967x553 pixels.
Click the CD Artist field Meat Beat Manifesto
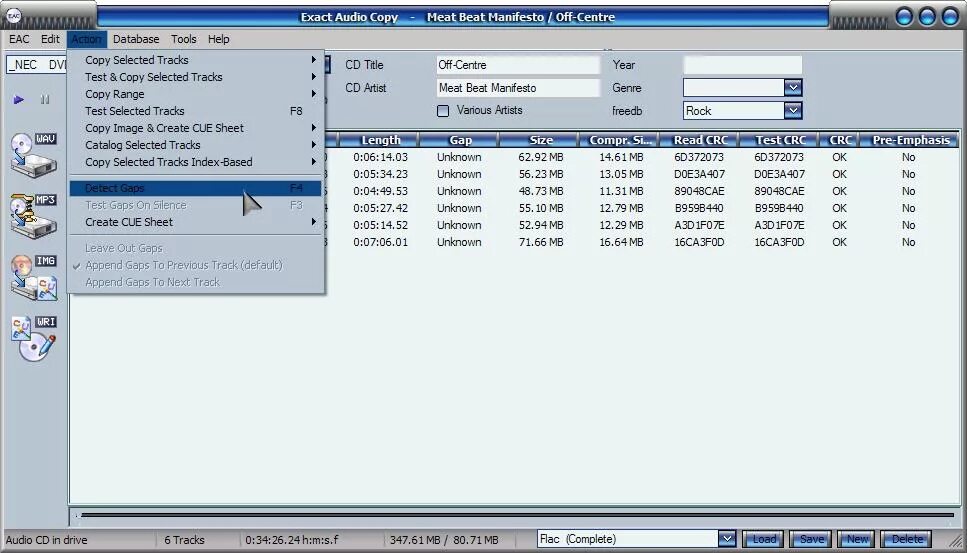click(x=517, y=88)
